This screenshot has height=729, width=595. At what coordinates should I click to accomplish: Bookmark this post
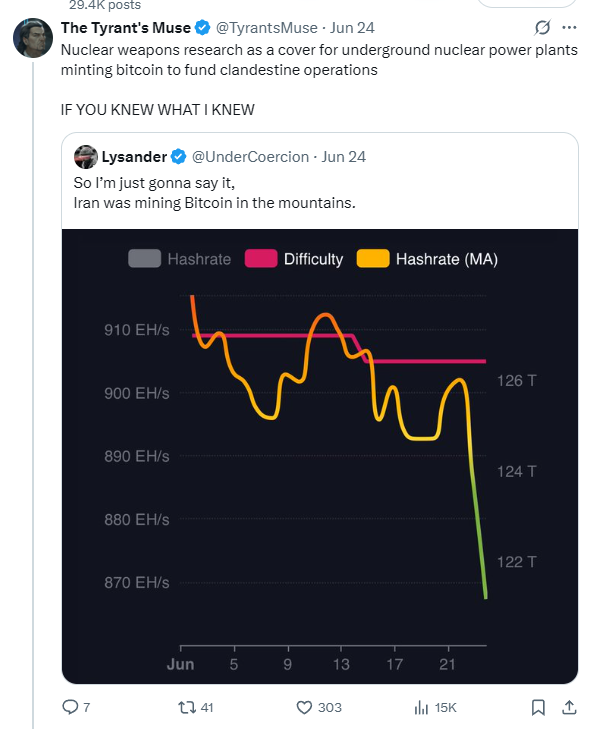(538, 708)
